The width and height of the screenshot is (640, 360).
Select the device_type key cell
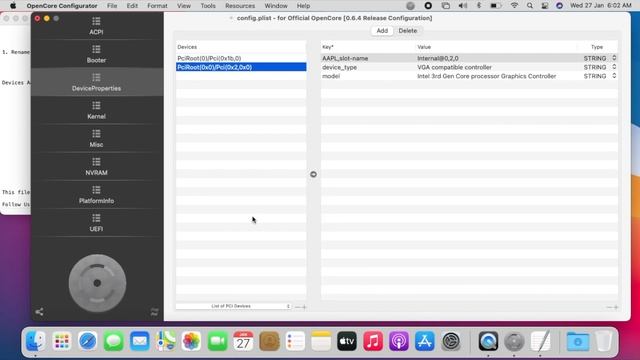click(339, 67)
